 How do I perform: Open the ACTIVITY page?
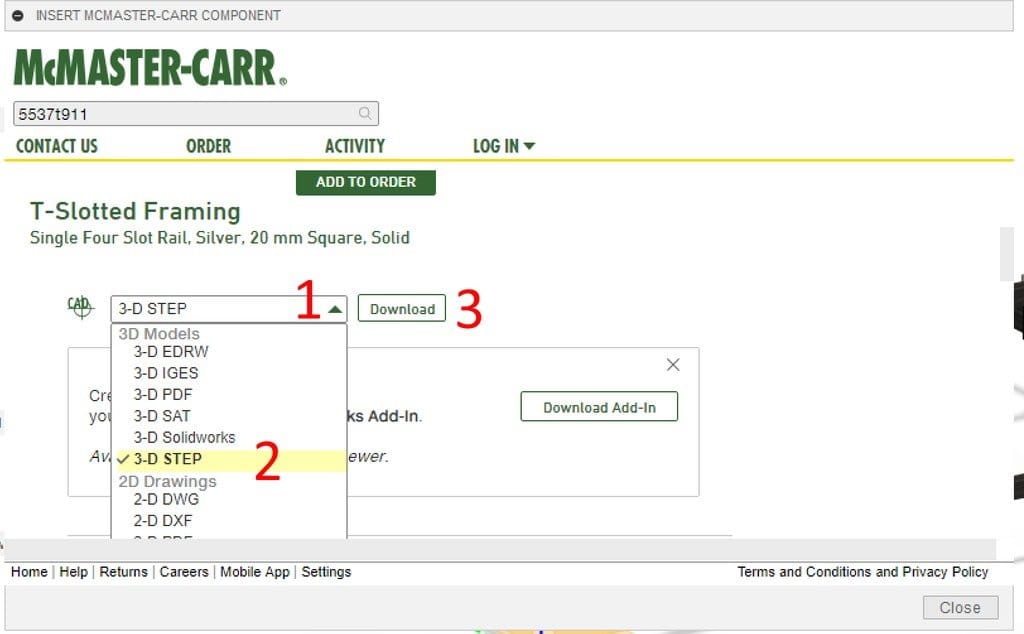pyautogui.click(x=355, y=146)
